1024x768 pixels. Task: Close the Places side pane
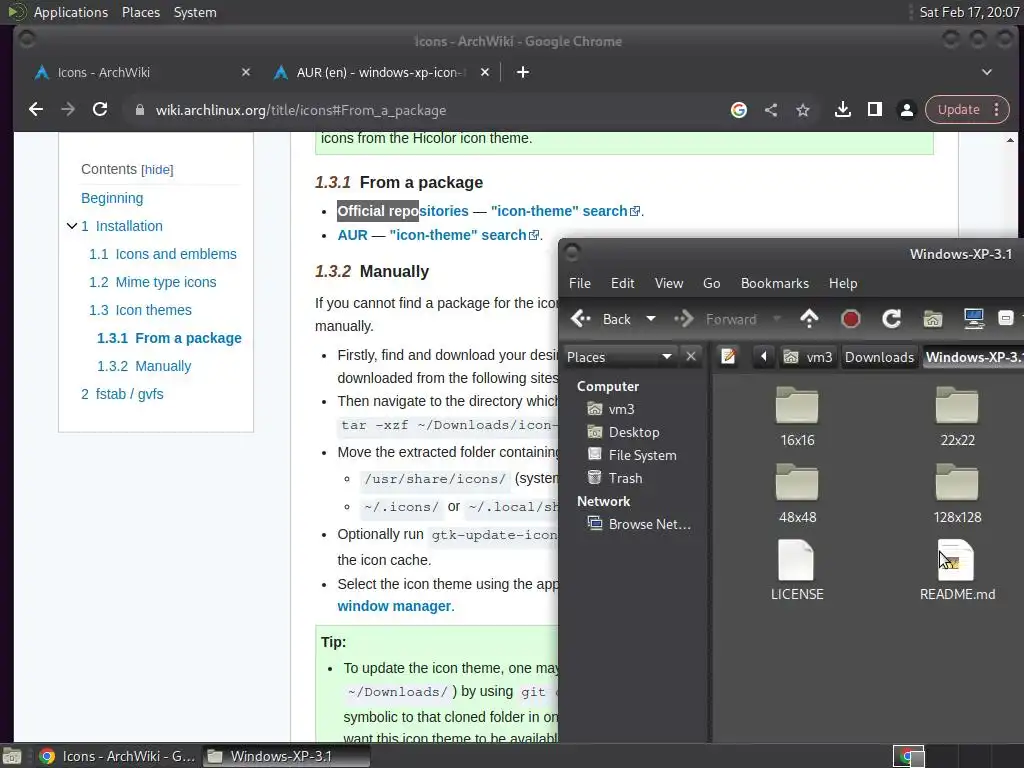pos(691,357)
